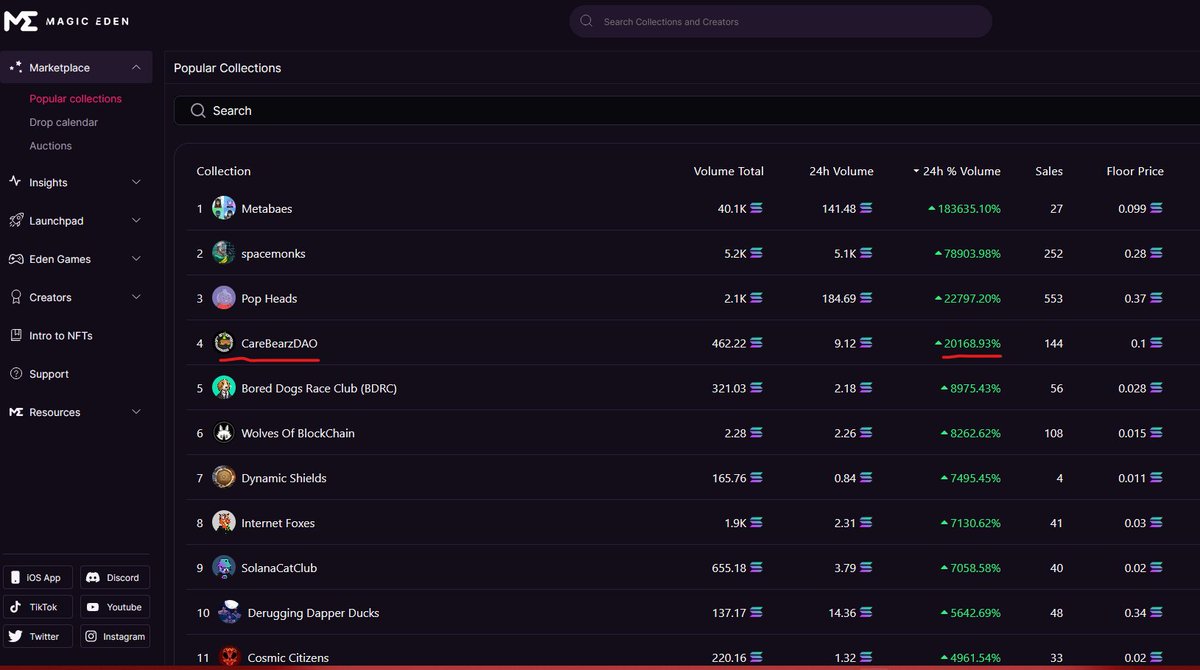The height and width of the screenshot is (670, 1200).
Task: Expand the Creators menu chevron
Action: [136, 297]
